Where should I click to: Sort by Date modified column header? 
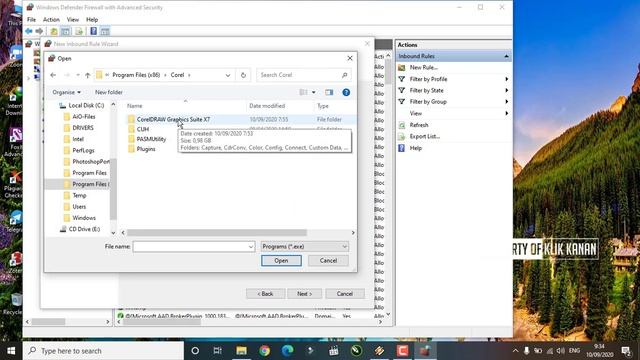[x=267, y=106]
